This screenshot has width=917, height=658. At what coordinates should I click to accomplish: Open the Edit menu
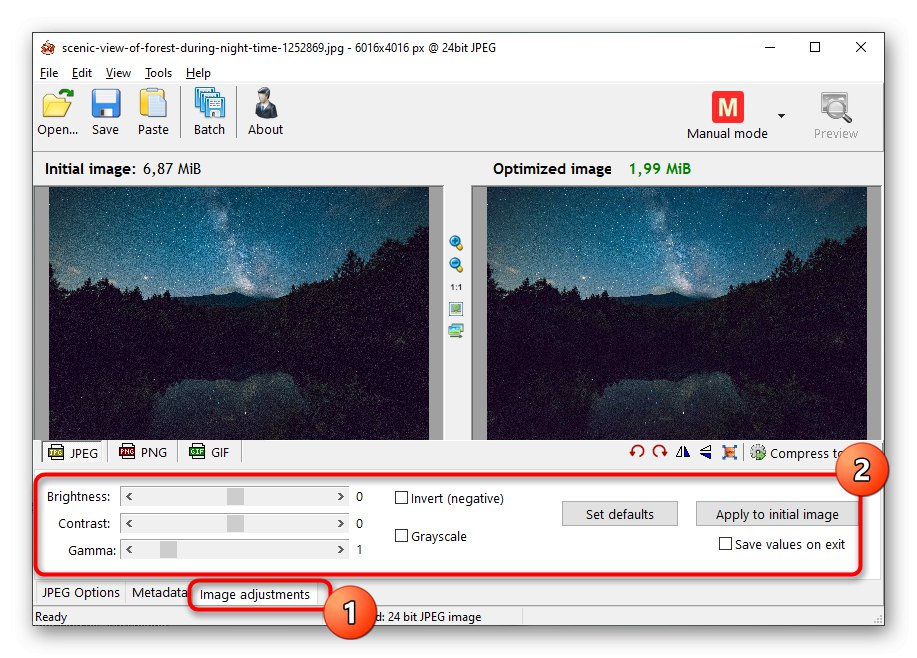coord(82,73)
